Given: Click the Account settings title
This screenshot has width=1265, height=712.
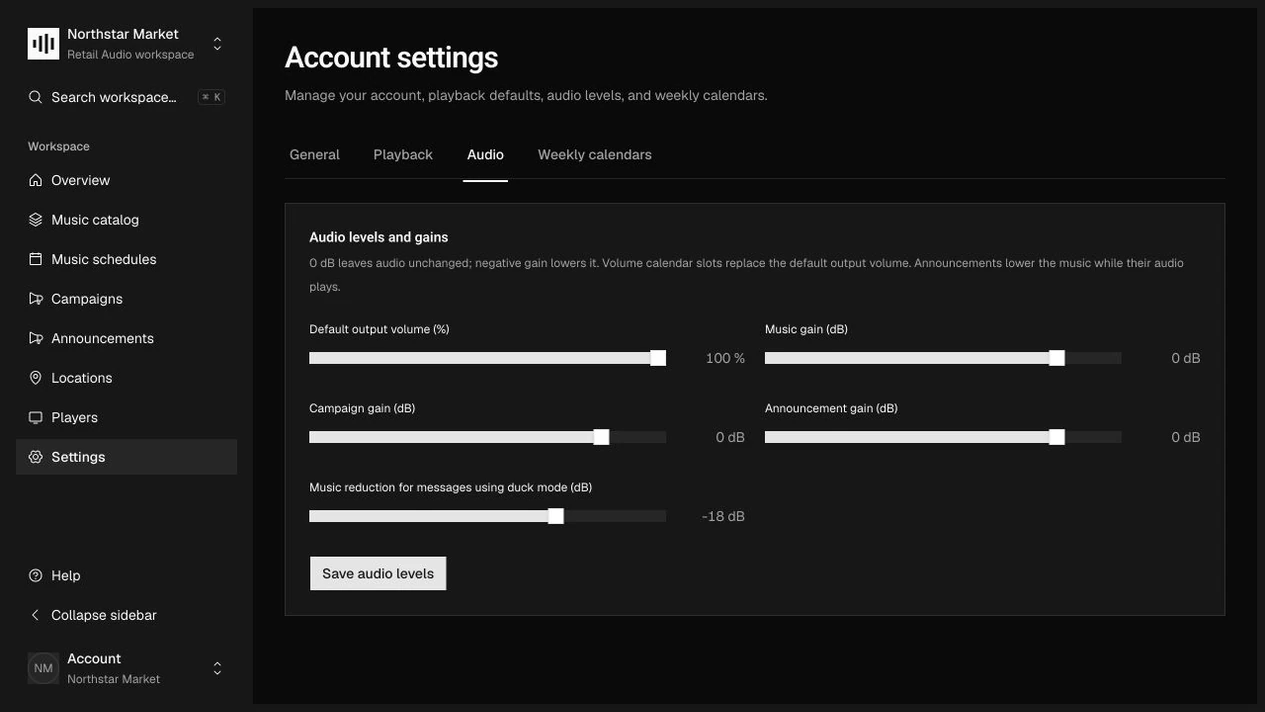Looking at the screenshot, I should coord(391,57).
